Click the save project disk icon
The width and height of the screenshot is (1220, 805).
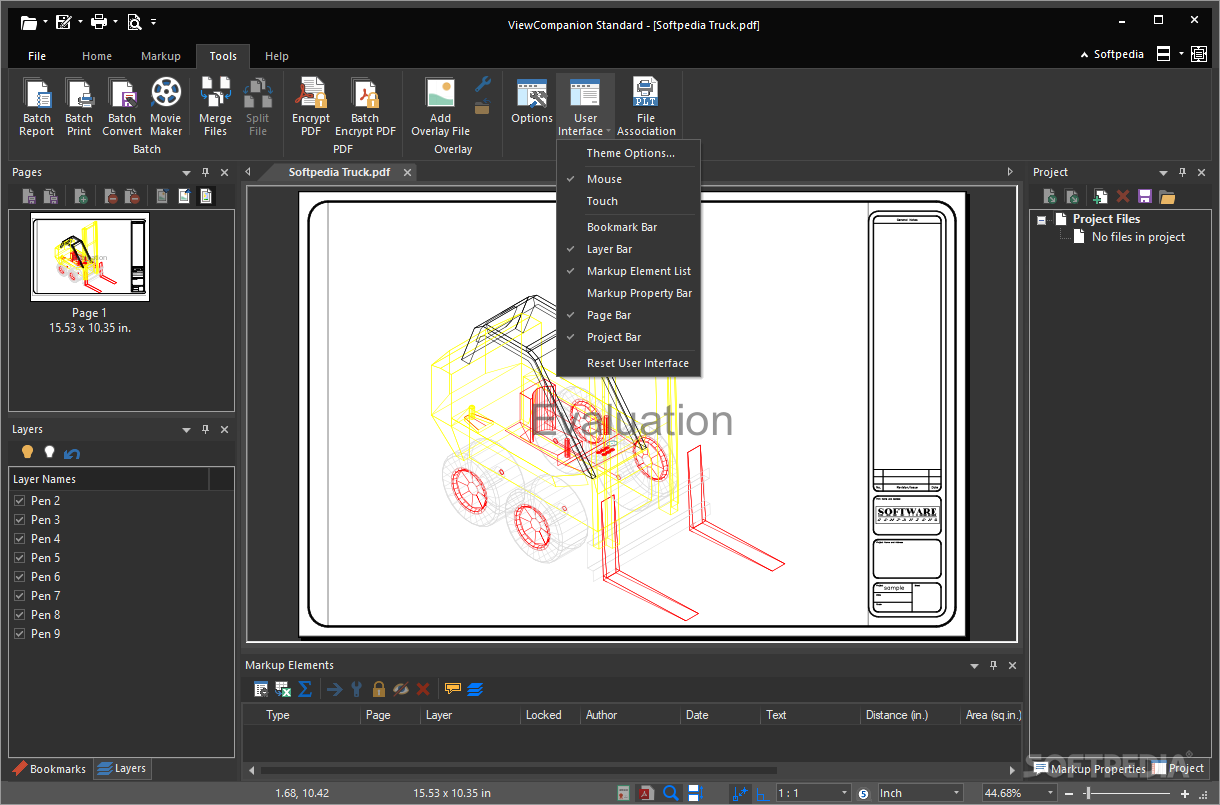(x=1145, y=197)
